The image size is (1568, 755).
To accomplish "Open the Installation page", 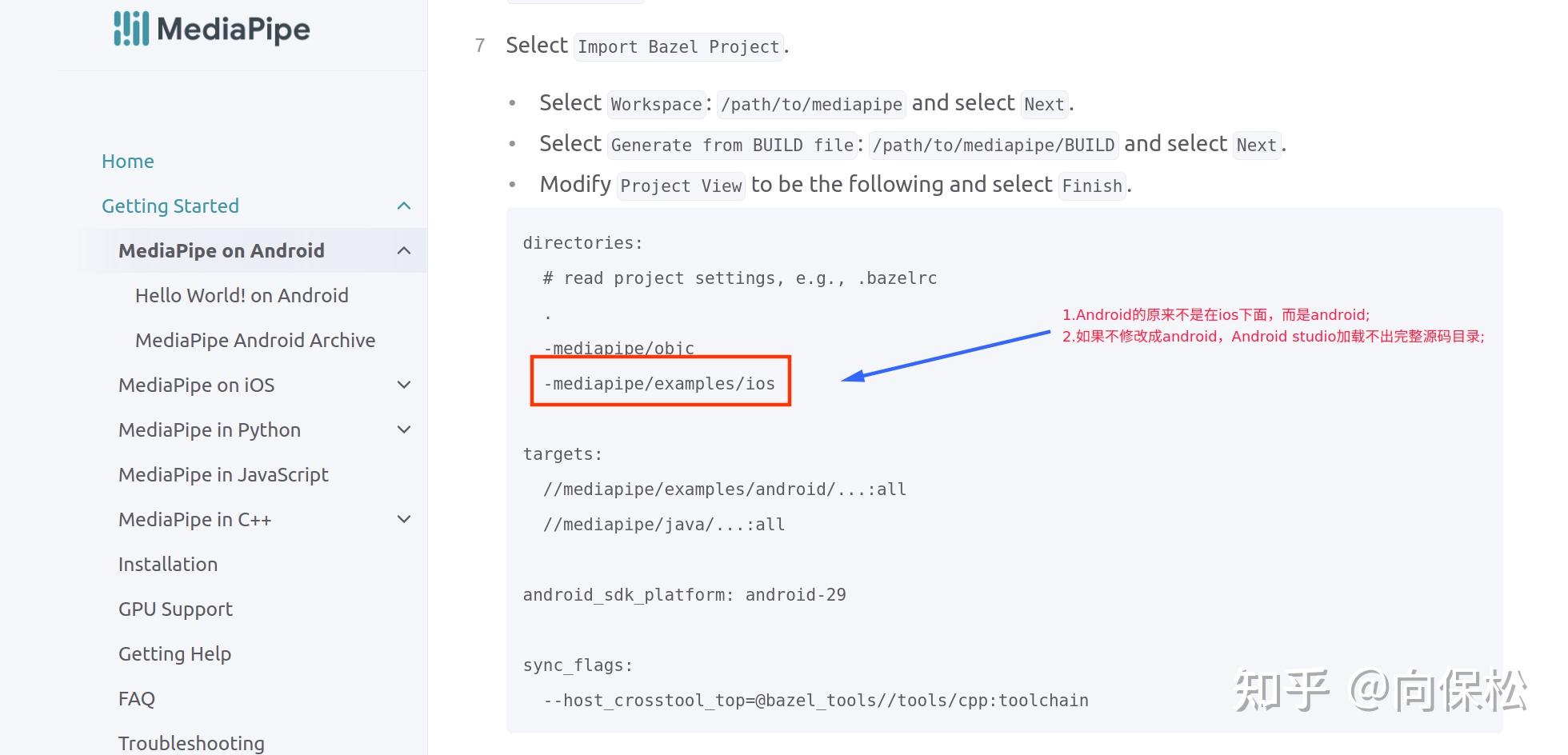I will point(168,565).
